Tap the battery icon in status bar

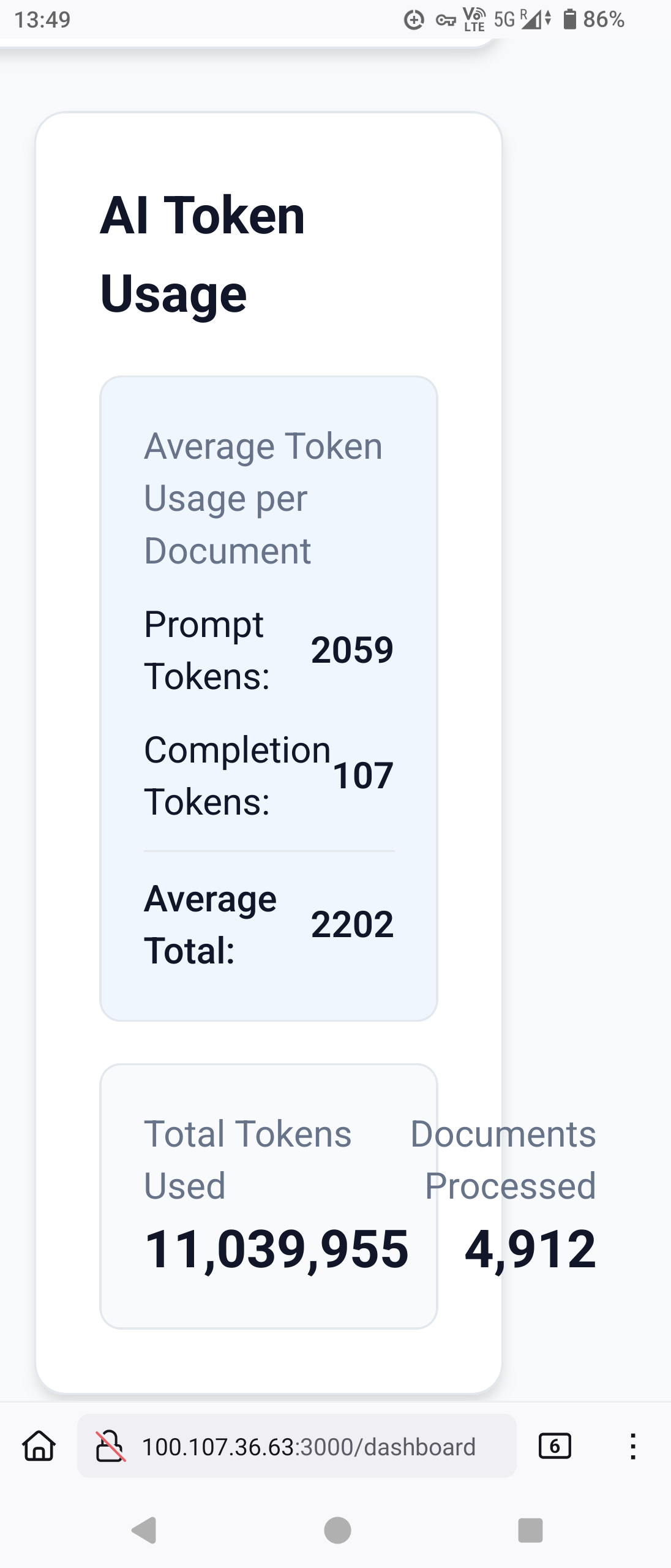pos(569,20)
